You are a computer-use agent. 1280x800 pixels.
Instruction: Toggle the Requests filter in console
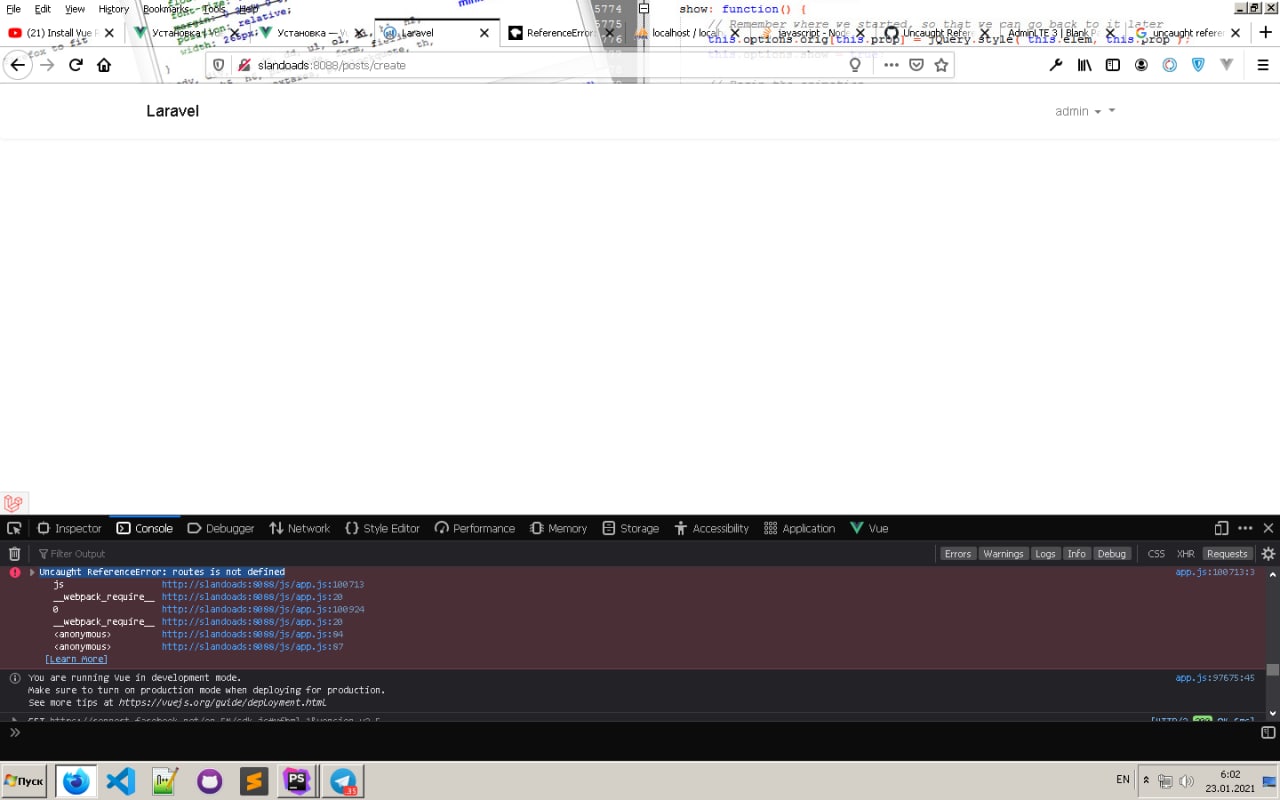click(x=1227, y=554)
